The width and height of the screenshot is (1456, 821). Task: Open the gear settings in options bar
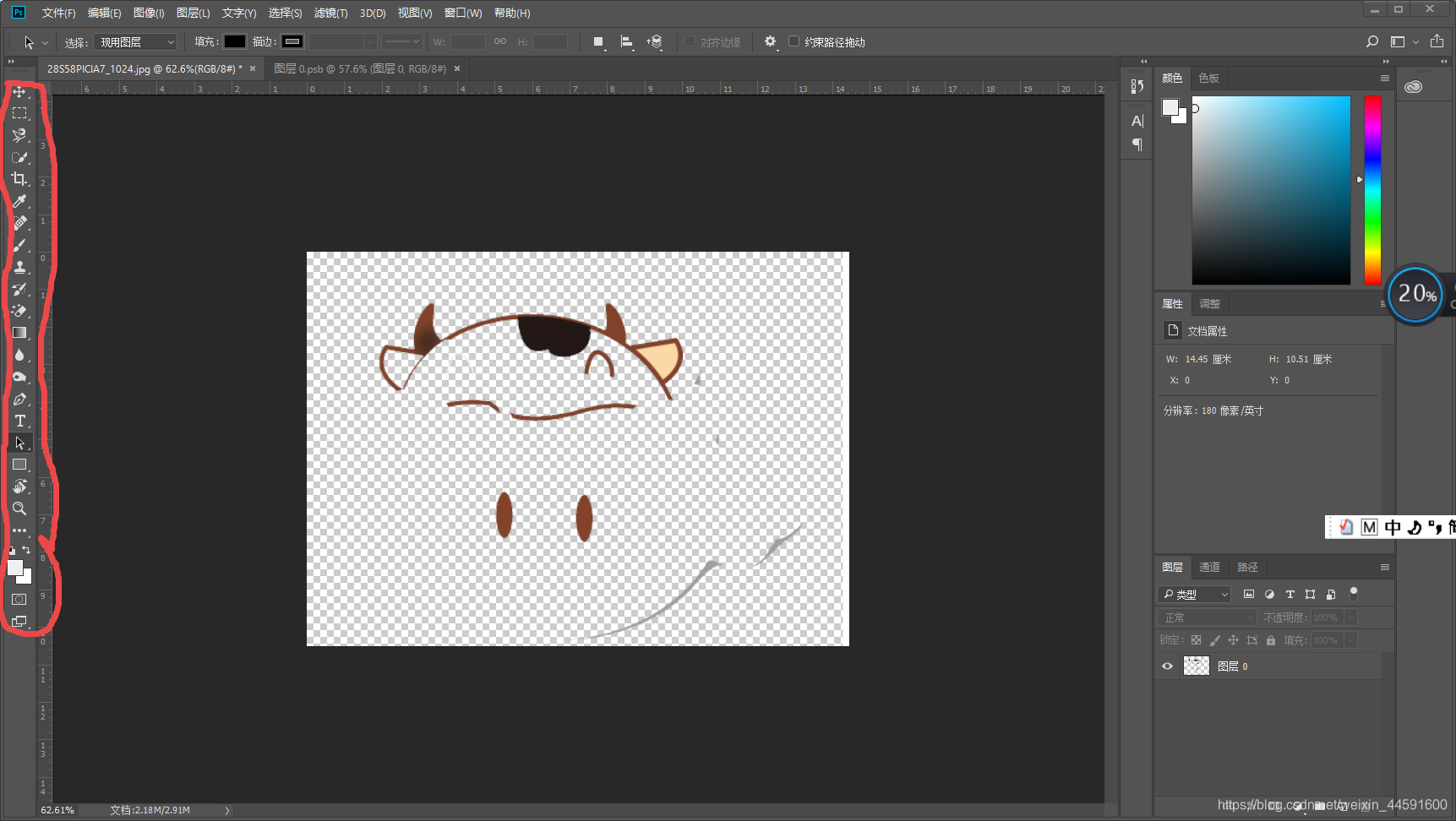coord(770,41)
